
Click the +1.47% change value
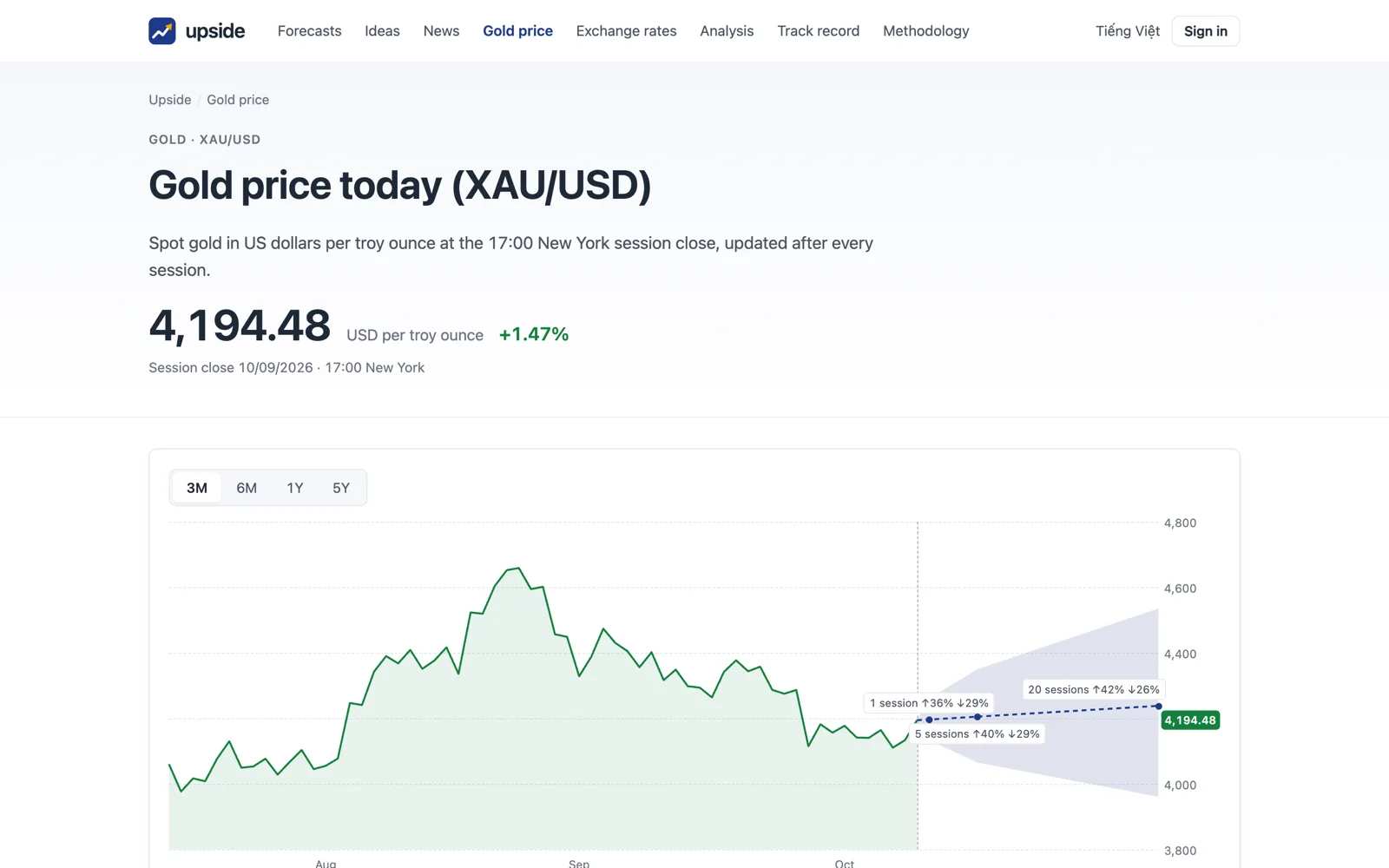tap(534, 334)
